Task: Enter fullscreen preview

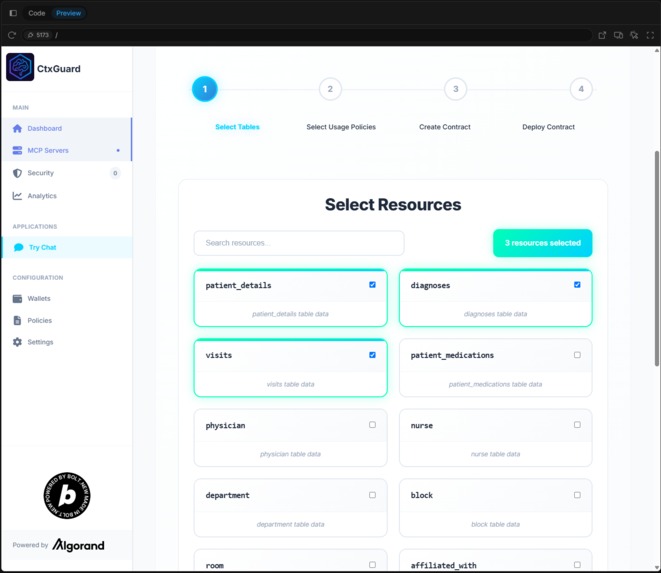Action: (x=650, y=35)
